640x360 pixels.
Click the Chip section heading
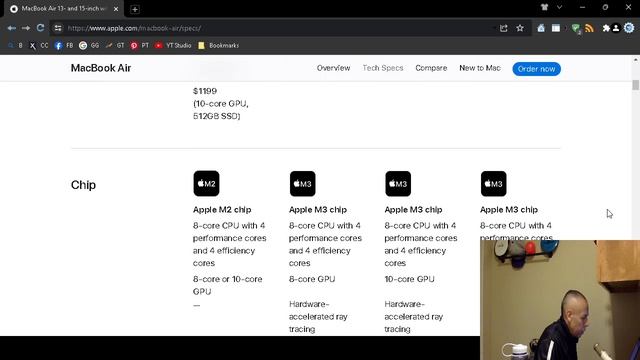(x=83, y=185)
